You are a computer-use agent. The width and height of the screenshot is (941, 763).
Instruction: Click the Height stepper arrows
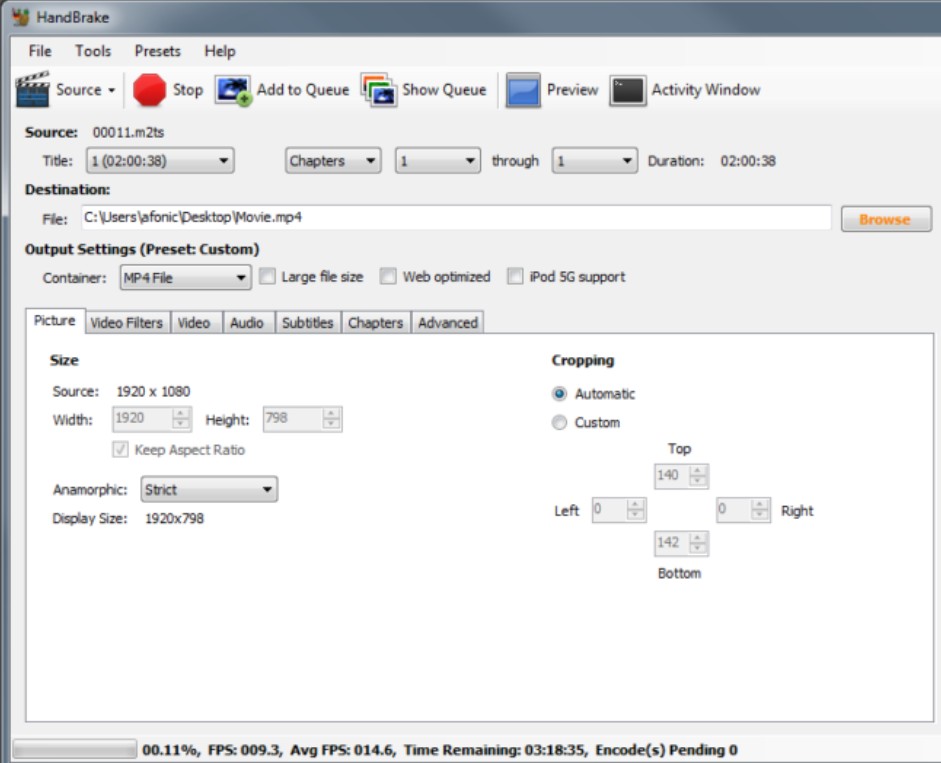click(x=331, y=418)
